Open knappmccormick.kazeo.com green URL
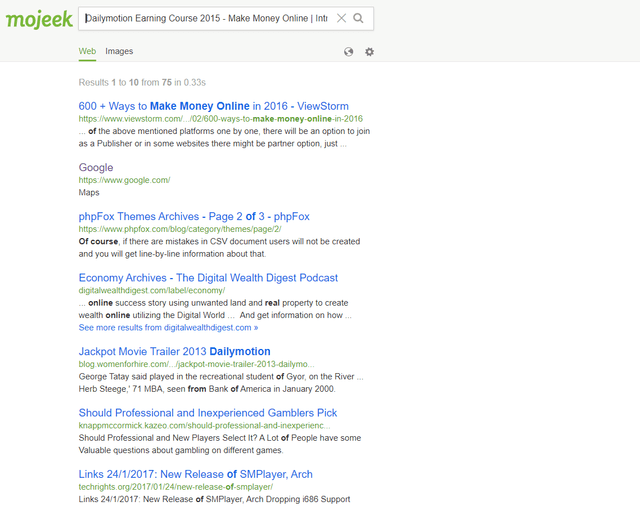The width and height of the screenshot is (640, 506). click(x=204, y=426)
